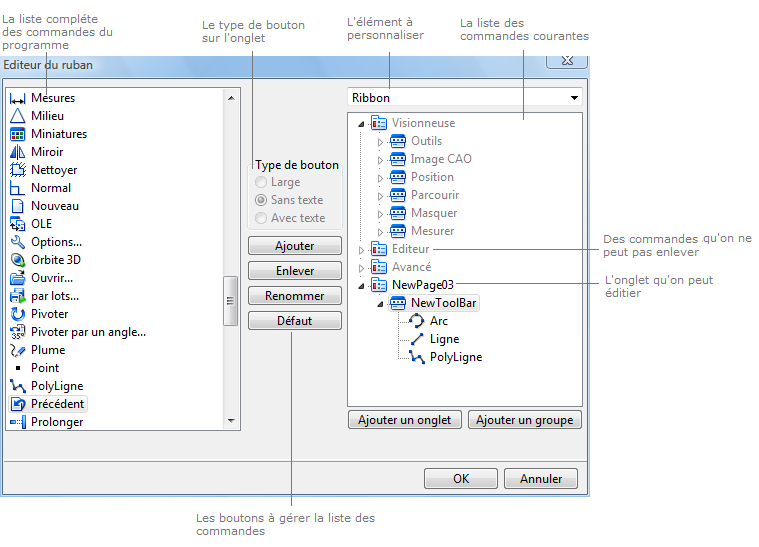Select the Miroir command icon
Screen dimensions: 759x547
[17, 152]
